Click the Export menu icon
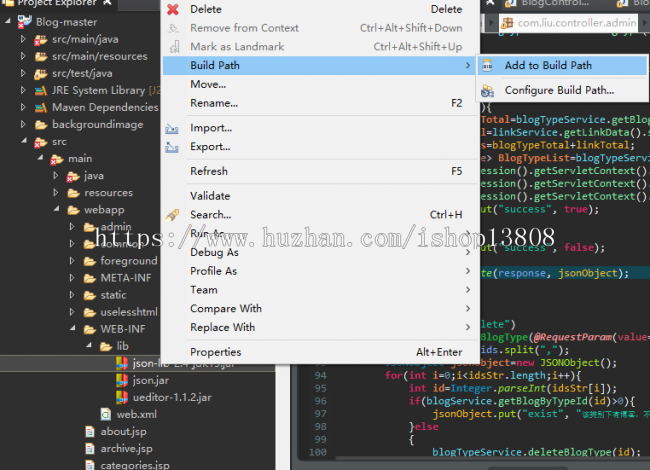The image size is (650, 470). click(x=172, y=147)
